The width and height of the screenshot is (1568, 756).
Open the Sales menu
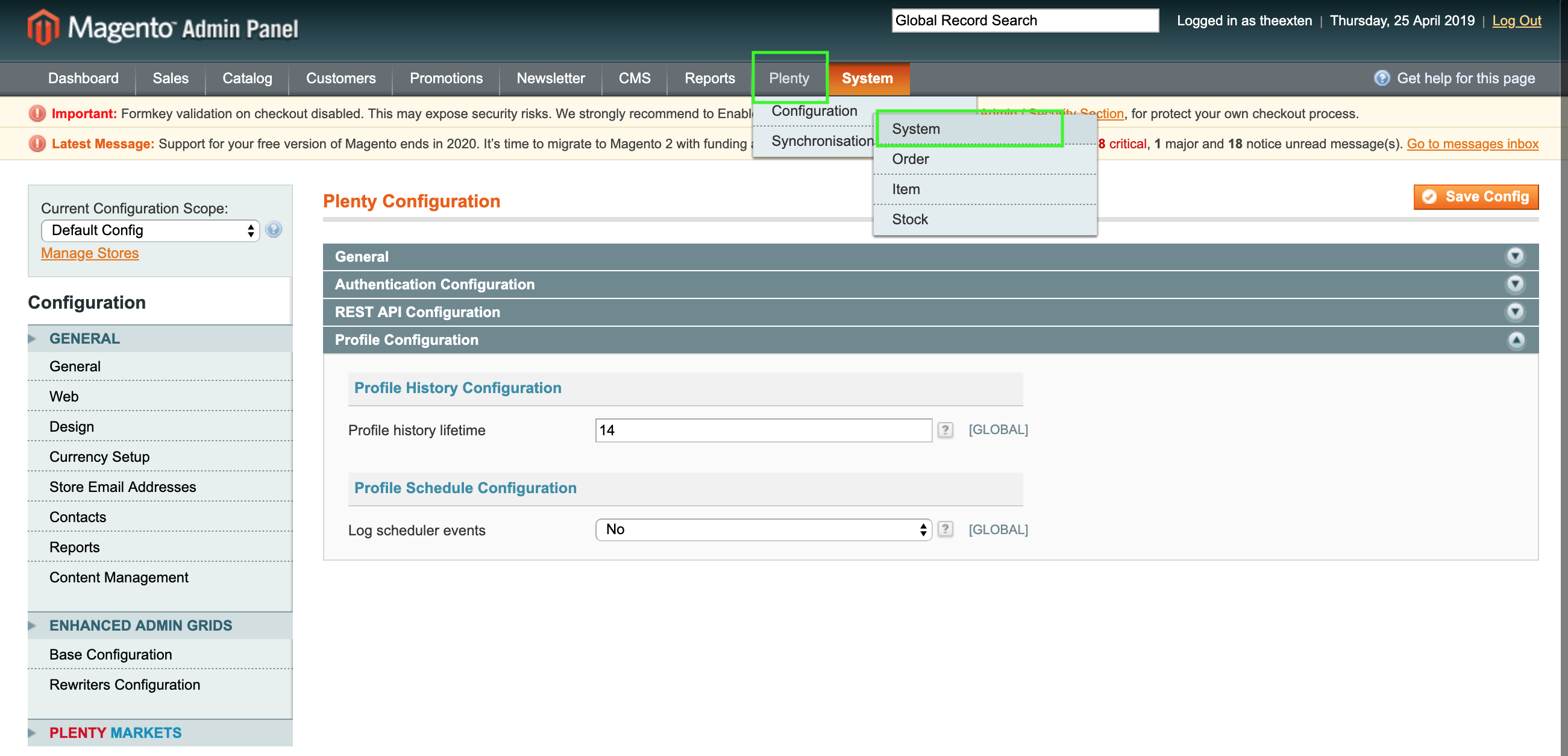pos(171,78)
